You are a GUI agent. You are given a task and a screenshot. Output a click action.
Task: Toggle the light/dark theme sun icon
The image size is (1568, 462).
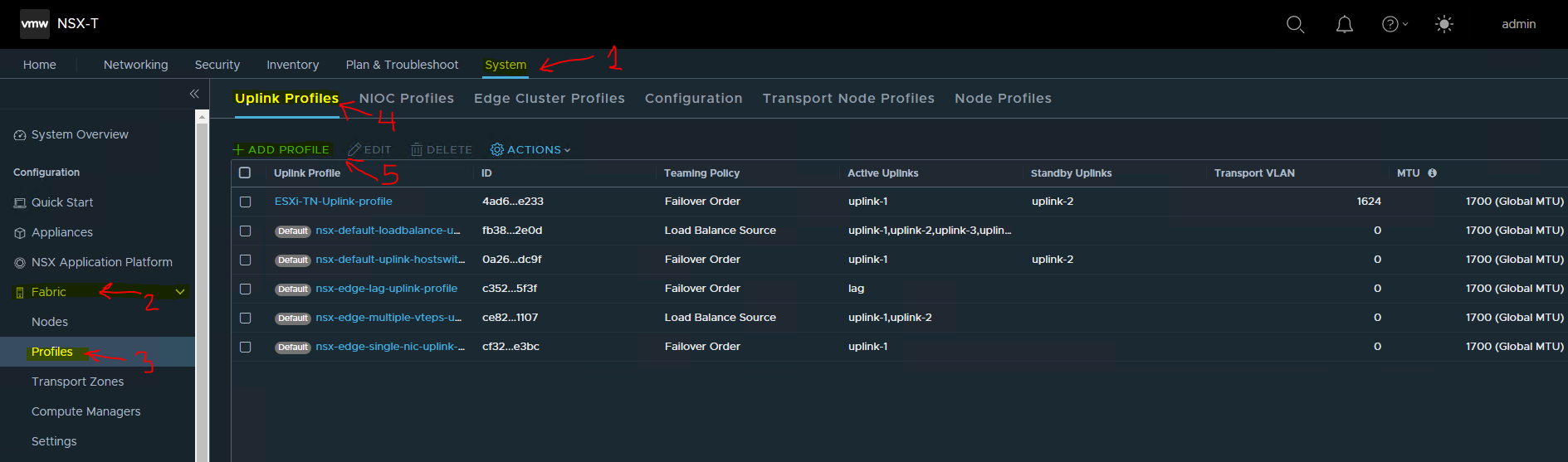point(1444,24)
